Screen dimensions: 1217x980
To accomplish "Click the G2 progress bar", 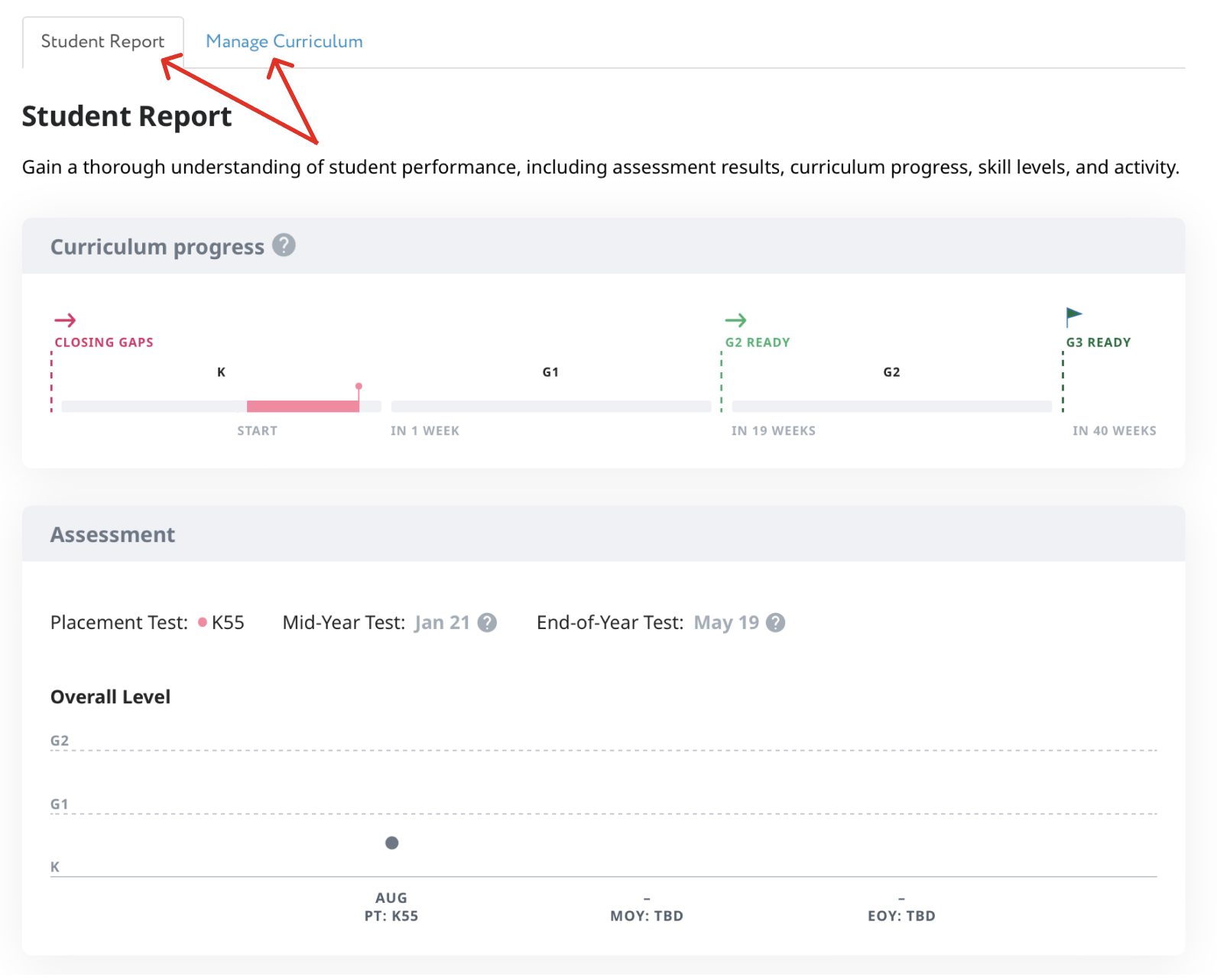I will pyautogui.click(x=891, y=407).
